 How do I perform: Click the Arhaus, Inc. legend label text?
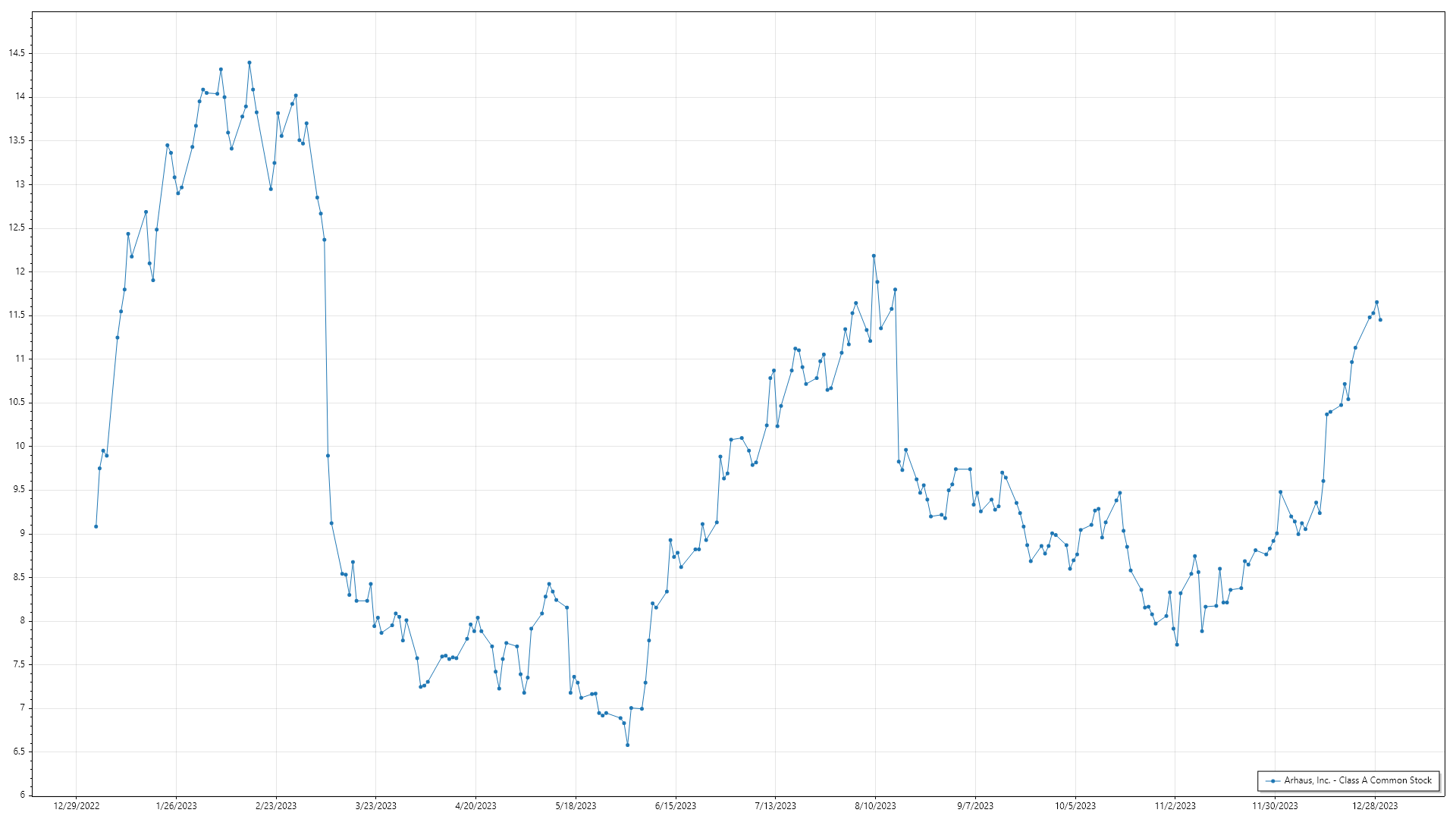click(1357, 780)
